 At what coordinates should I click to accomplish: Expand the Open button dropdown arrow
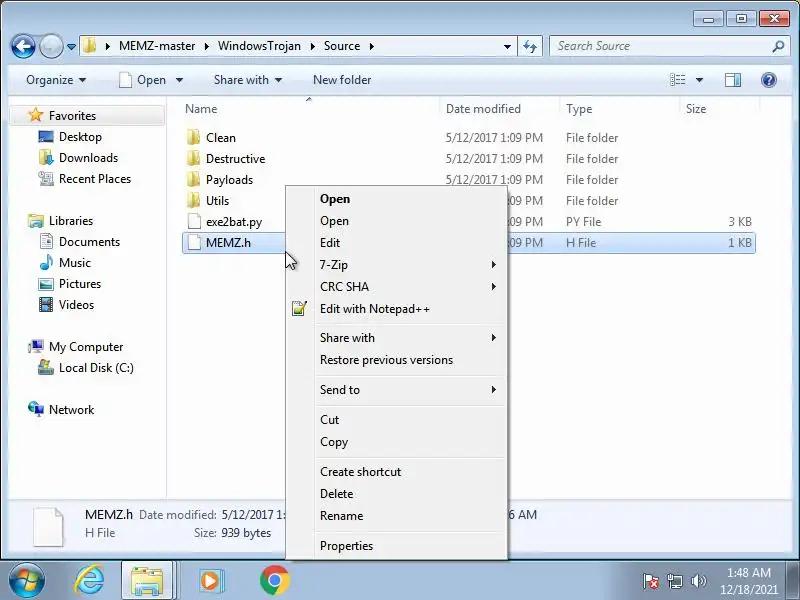[179, 80]
